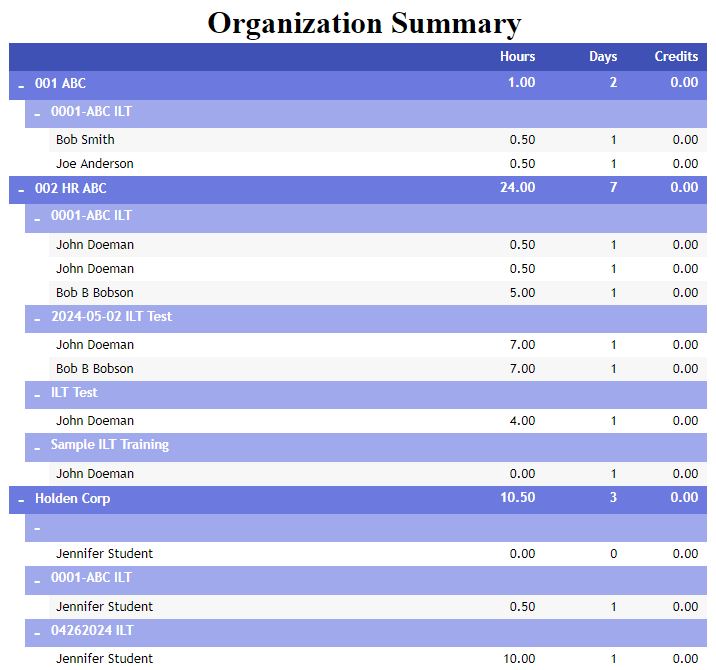Click the Credits column header

pos(676,57)
